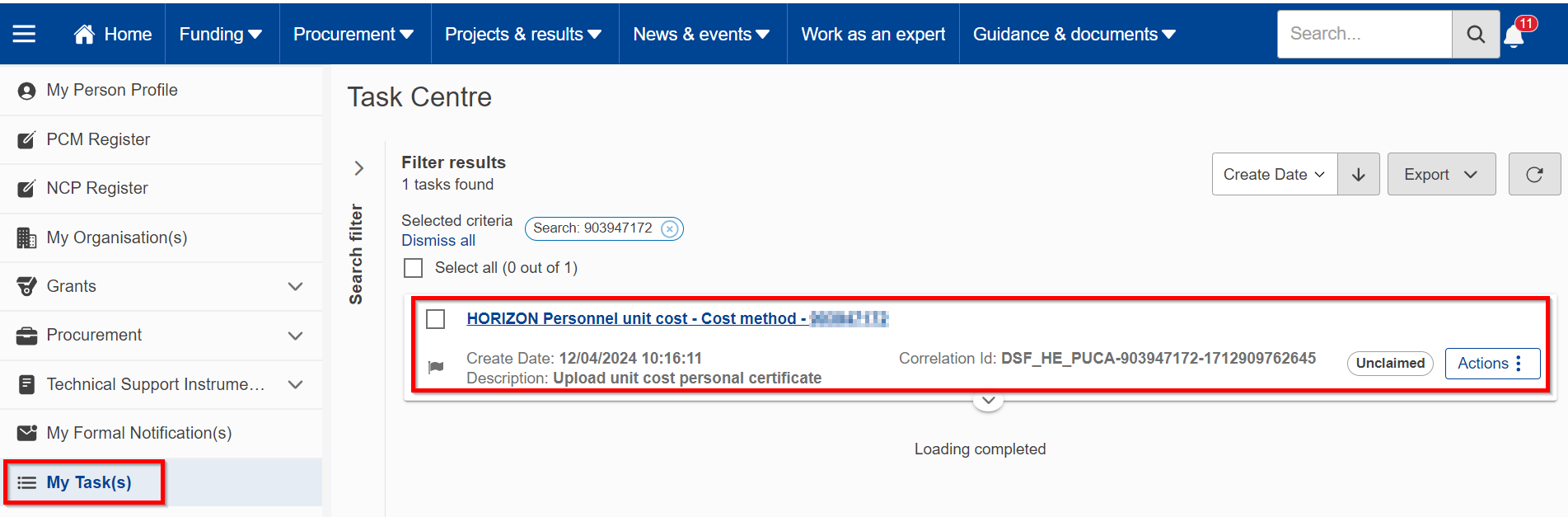Expand the Grants sidebar section
The width and height of the screenshot is (1568, 517).
[x=295, y=286]
